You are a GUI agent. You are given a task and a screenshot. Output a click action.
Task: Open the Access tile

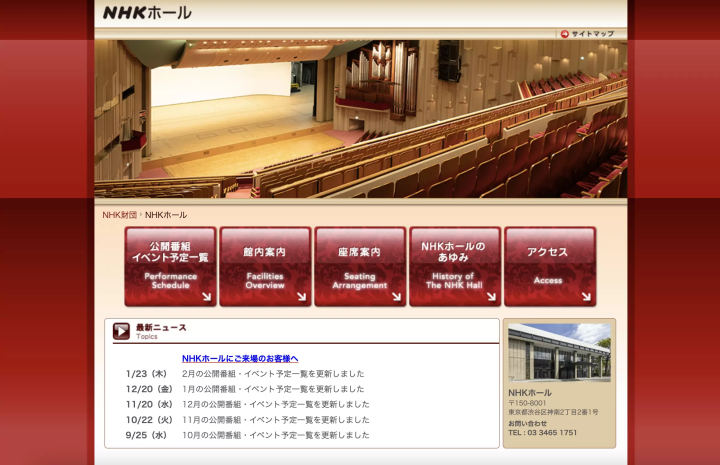(550, 266)
